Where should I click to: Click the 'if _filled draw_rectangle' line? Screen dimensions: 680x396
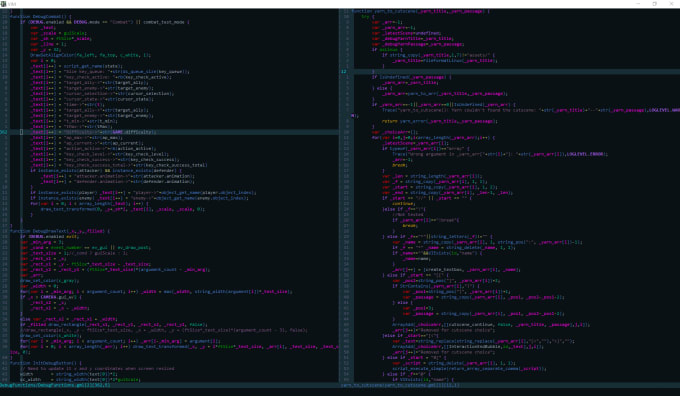click(114, 324)
